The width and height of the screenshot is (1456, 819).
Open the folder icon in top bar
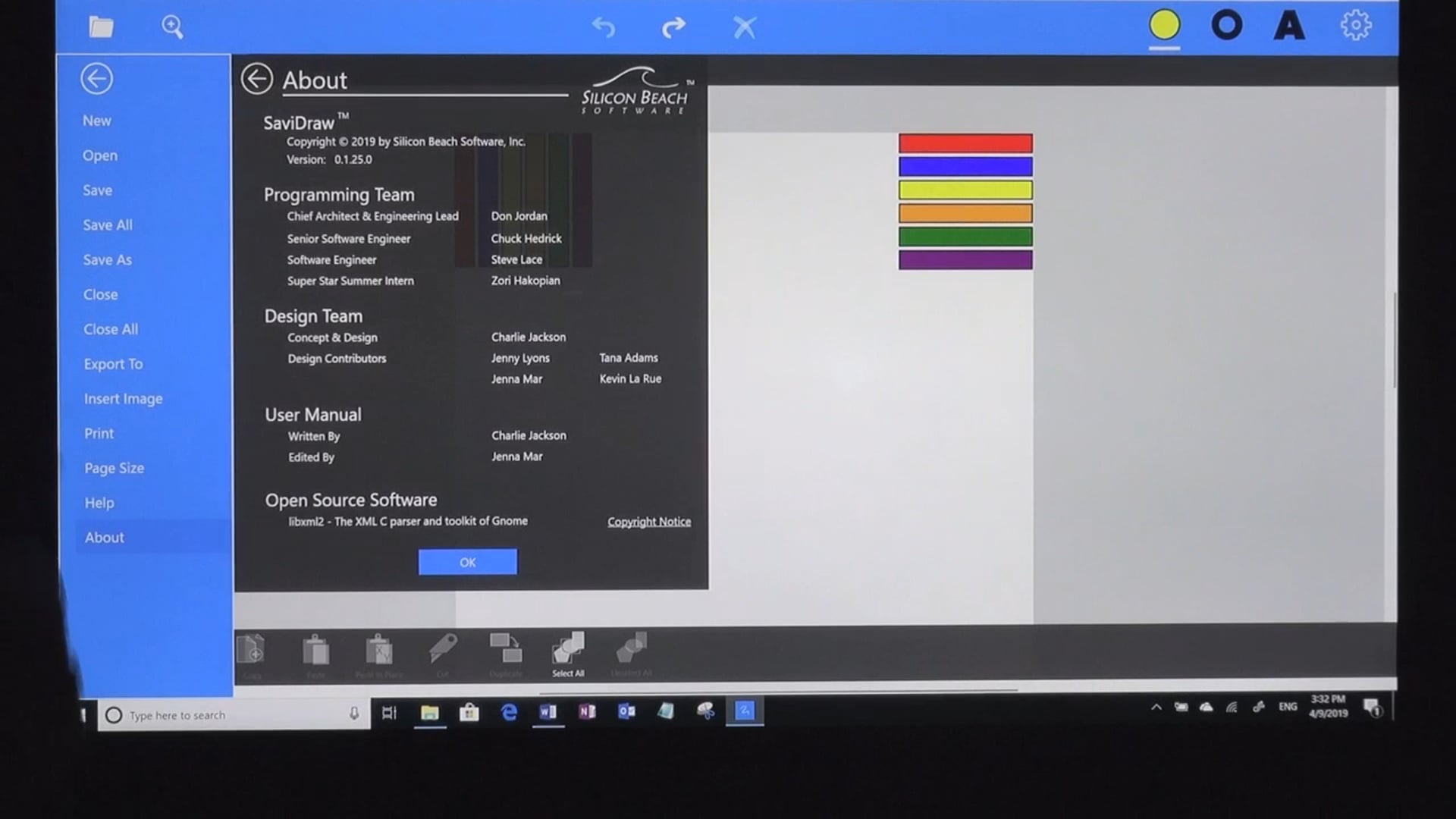[x=101, y=27]
